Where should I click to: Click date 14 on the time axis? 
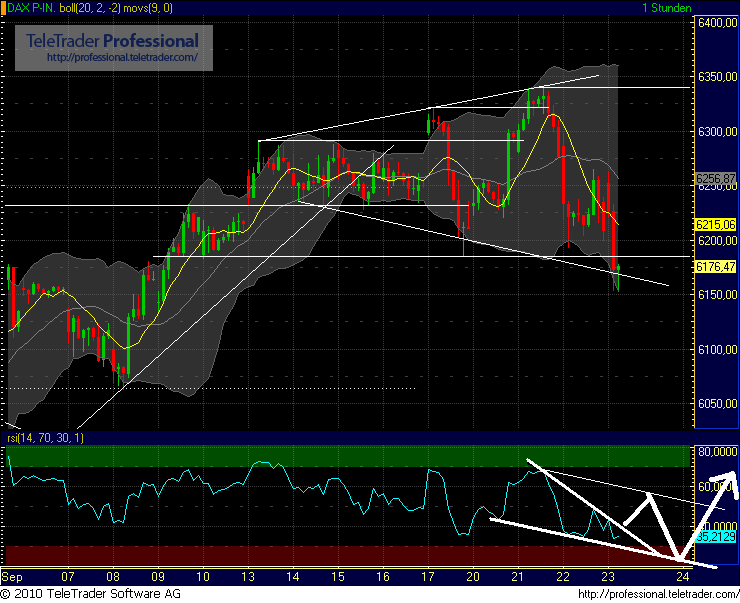point(293,577)
